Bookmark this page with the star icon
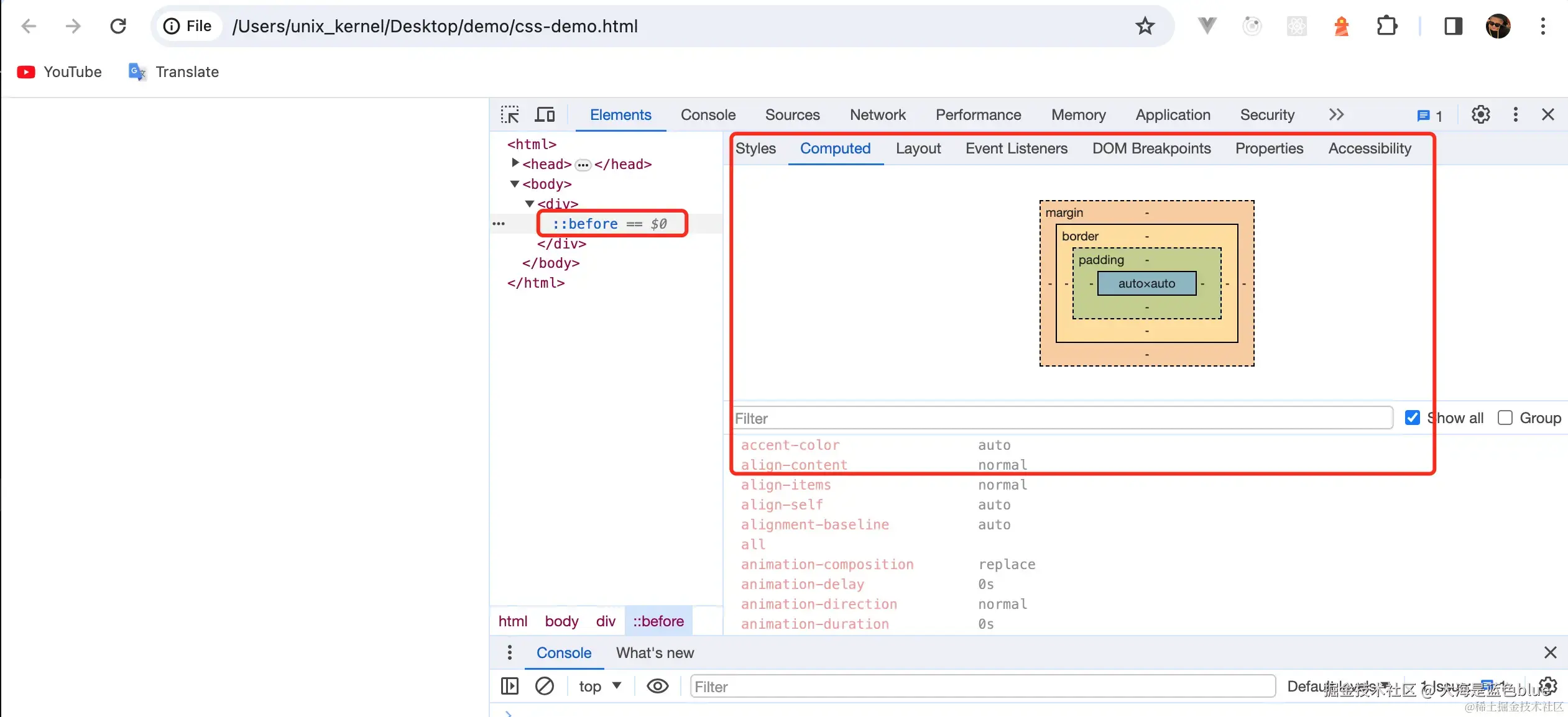1568x717 pixels. (1145, 26)
